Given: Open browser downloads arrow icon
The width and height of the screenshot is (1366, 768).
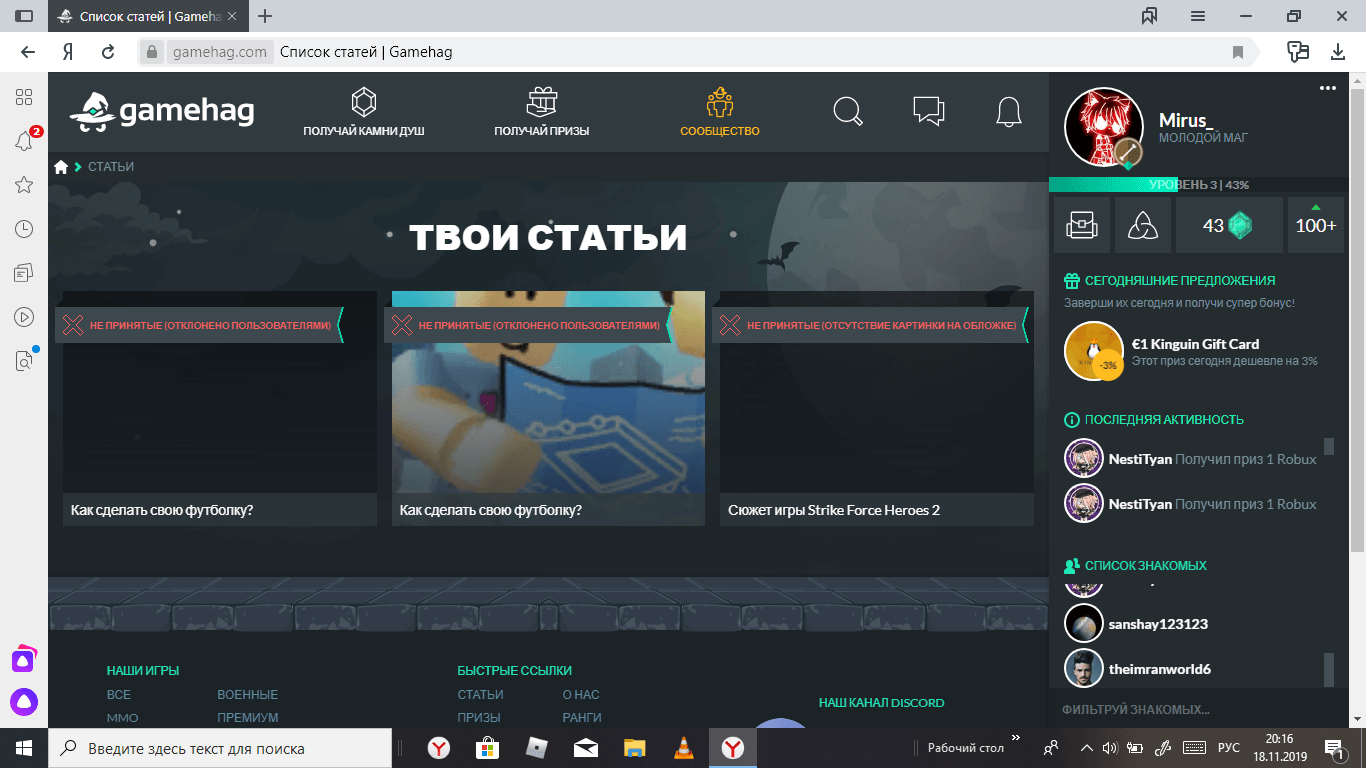Looking at the screenshot, I should tap(1338, 52).
